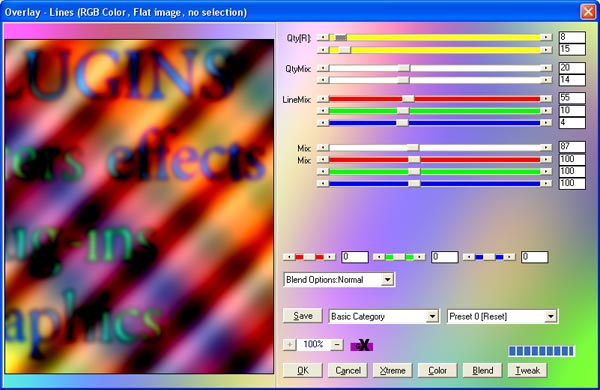Click the Color button
This screenshot has height=390, width=600.
(437, 370)
